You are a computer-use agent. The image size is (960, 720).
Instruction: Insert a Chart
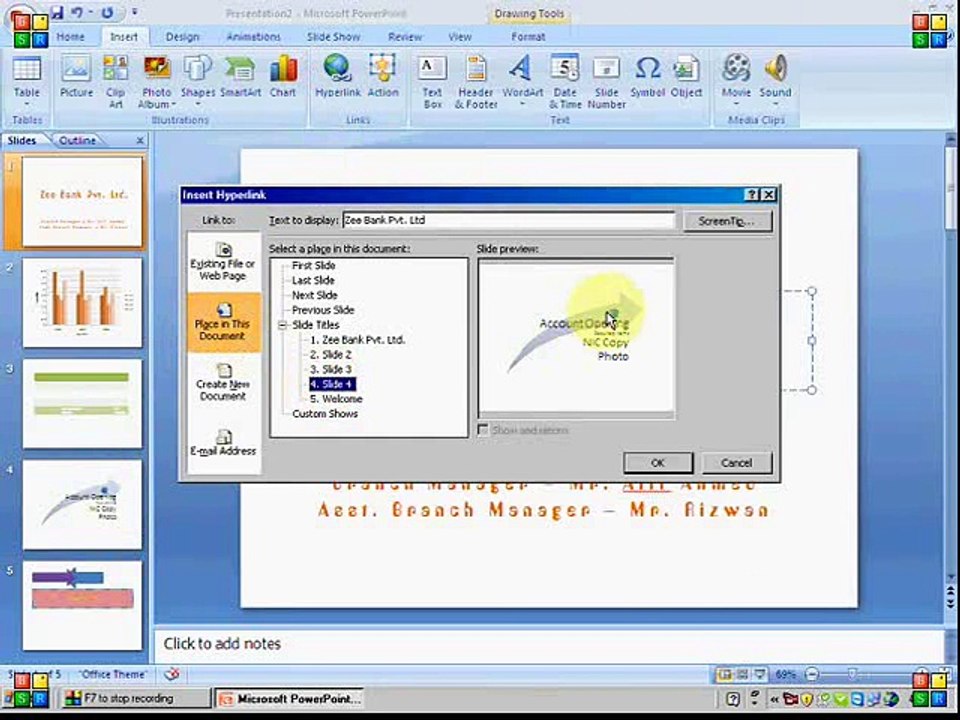pos(283,77)
